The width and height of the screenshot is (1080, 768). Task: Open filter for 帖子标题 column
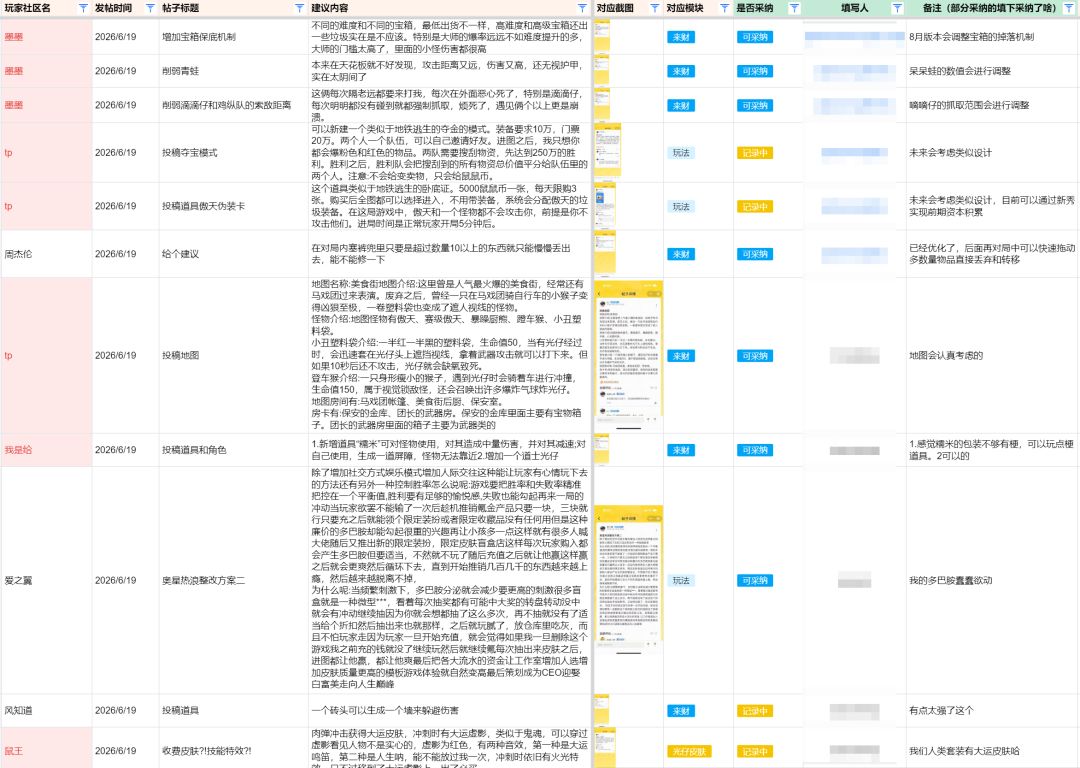(299, 8)
